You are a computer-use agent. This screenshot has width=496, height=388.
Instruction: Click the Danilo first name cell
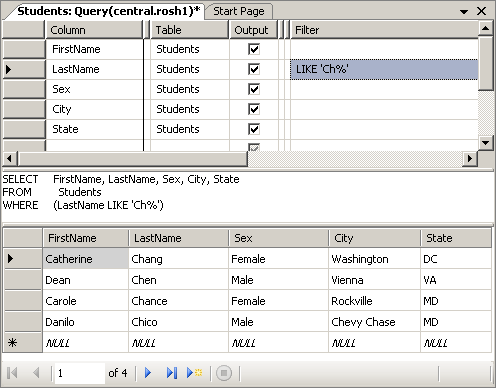pos(85,322)
